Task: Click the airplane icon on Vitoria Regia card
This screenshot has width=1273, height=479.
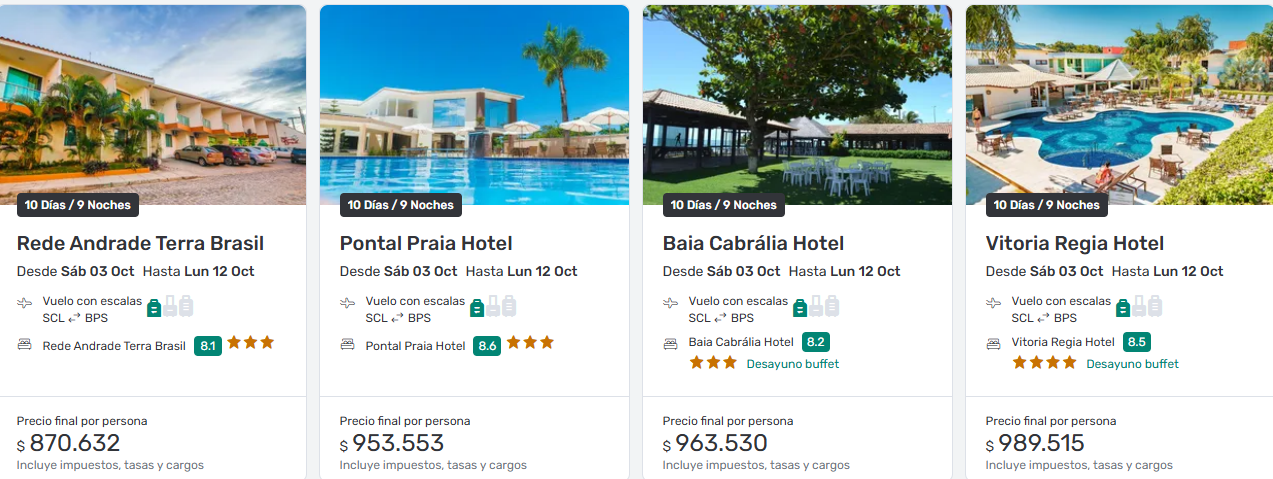Action: [994, 303]
